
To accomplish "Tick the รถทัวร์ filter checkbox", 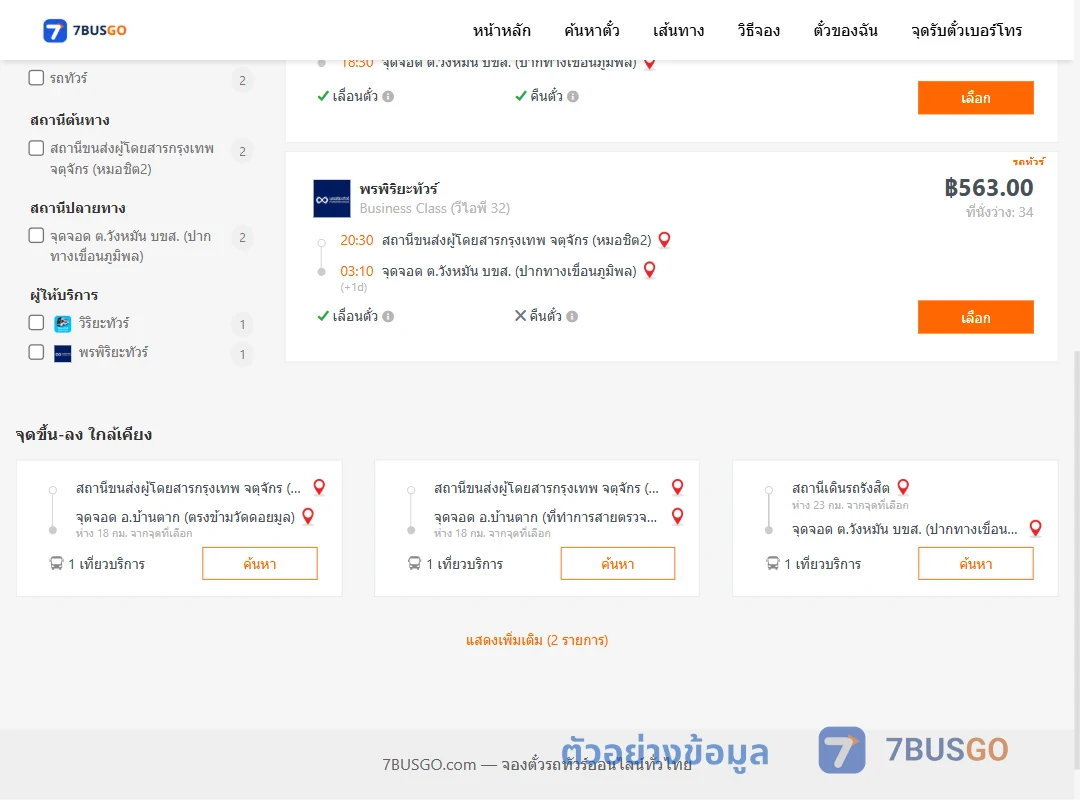I will (x=37, y=78).
